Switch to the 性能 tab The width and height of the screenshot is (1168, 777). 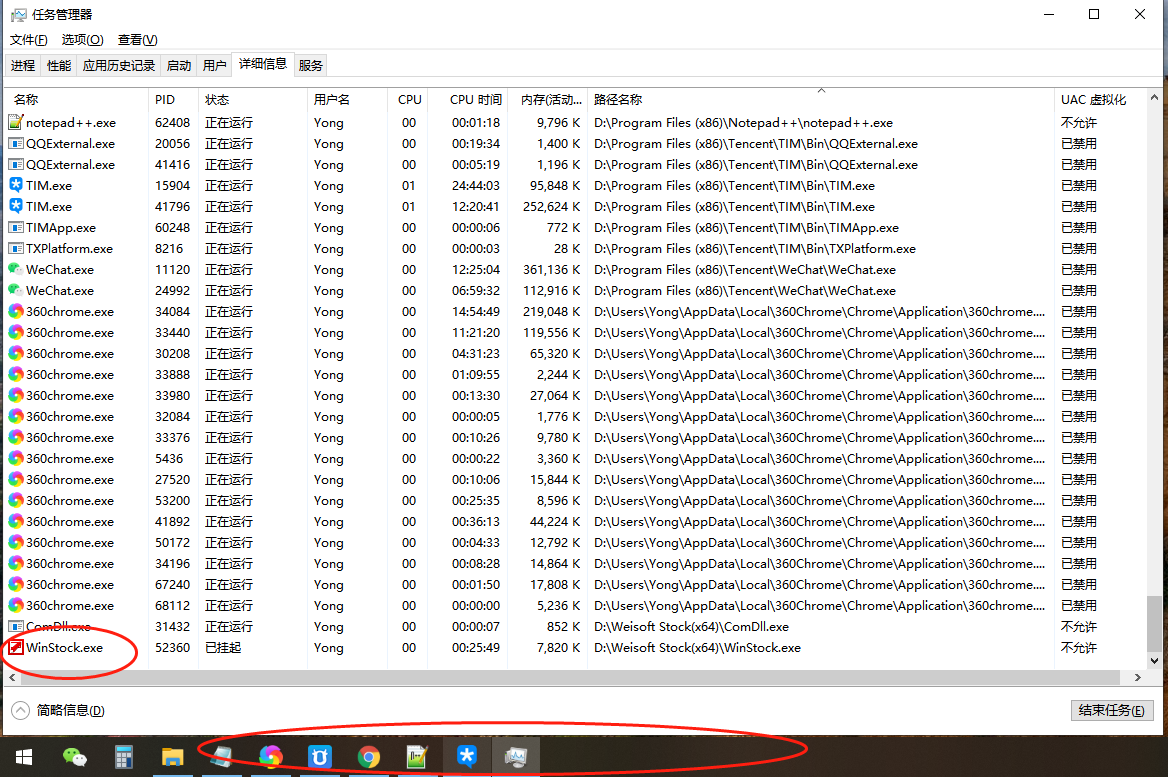(x=59, y=66)
